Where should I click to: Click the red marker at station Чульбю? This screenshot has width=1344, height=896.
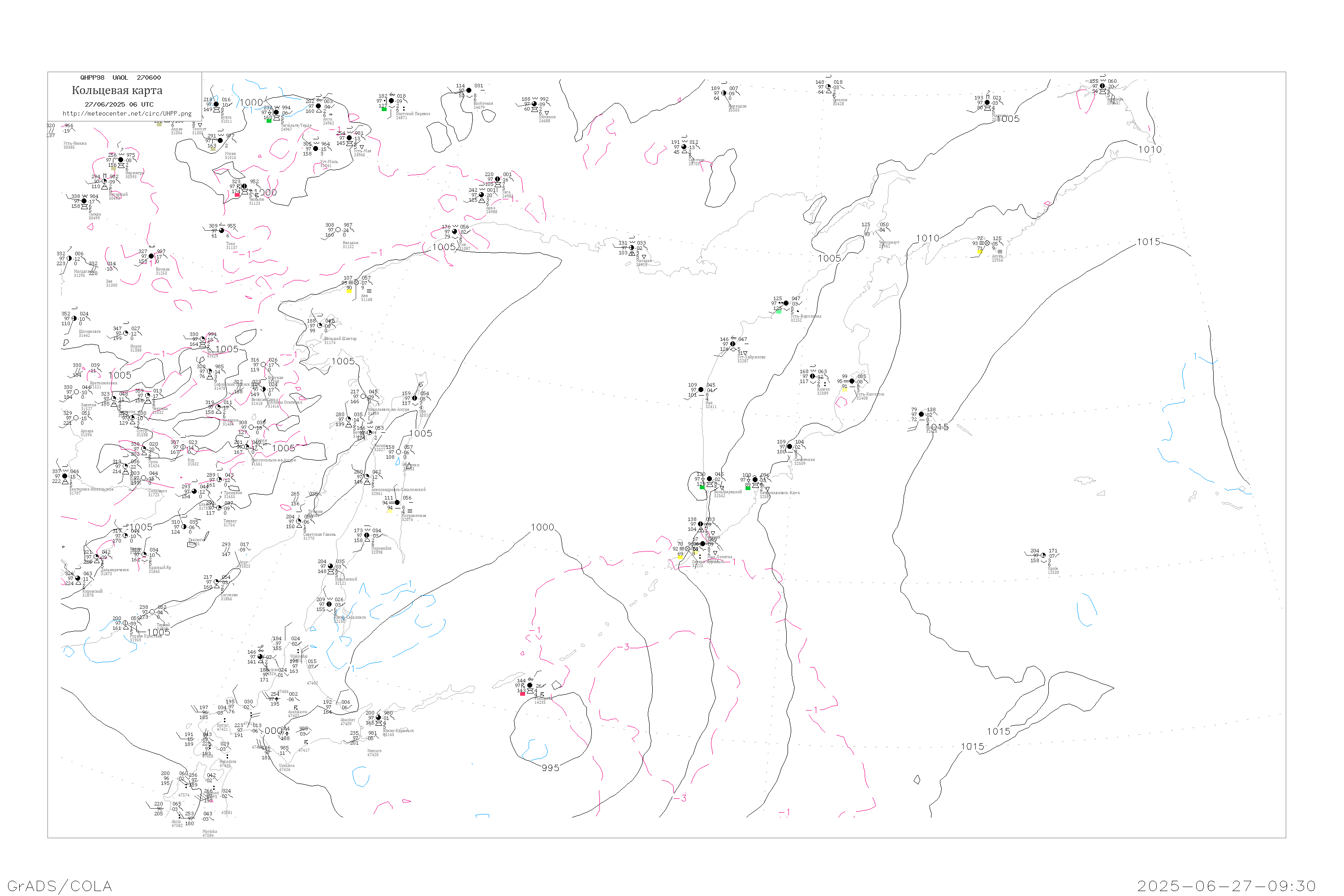pyautogui.click(x=237, y=195)
